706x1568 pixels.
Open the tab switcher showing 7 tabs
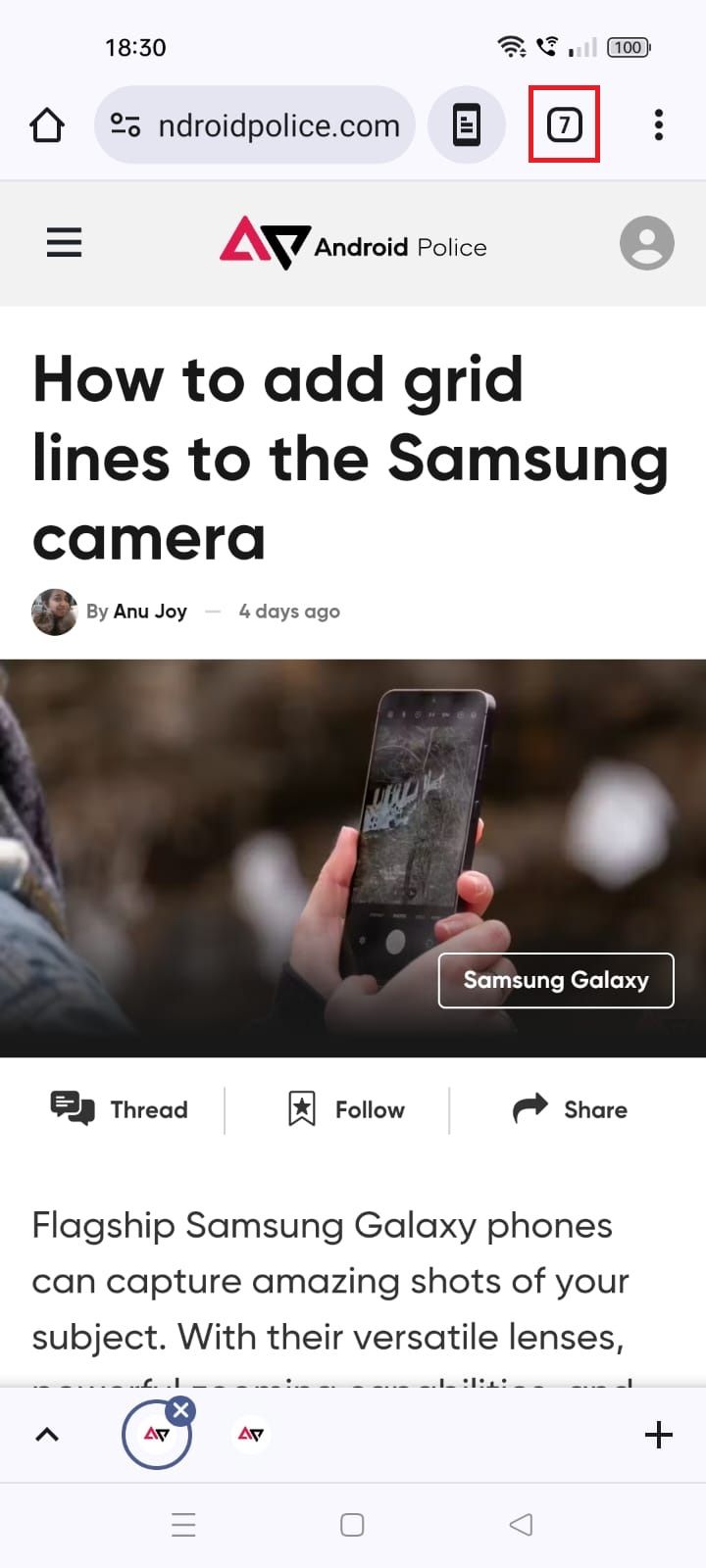564,125
